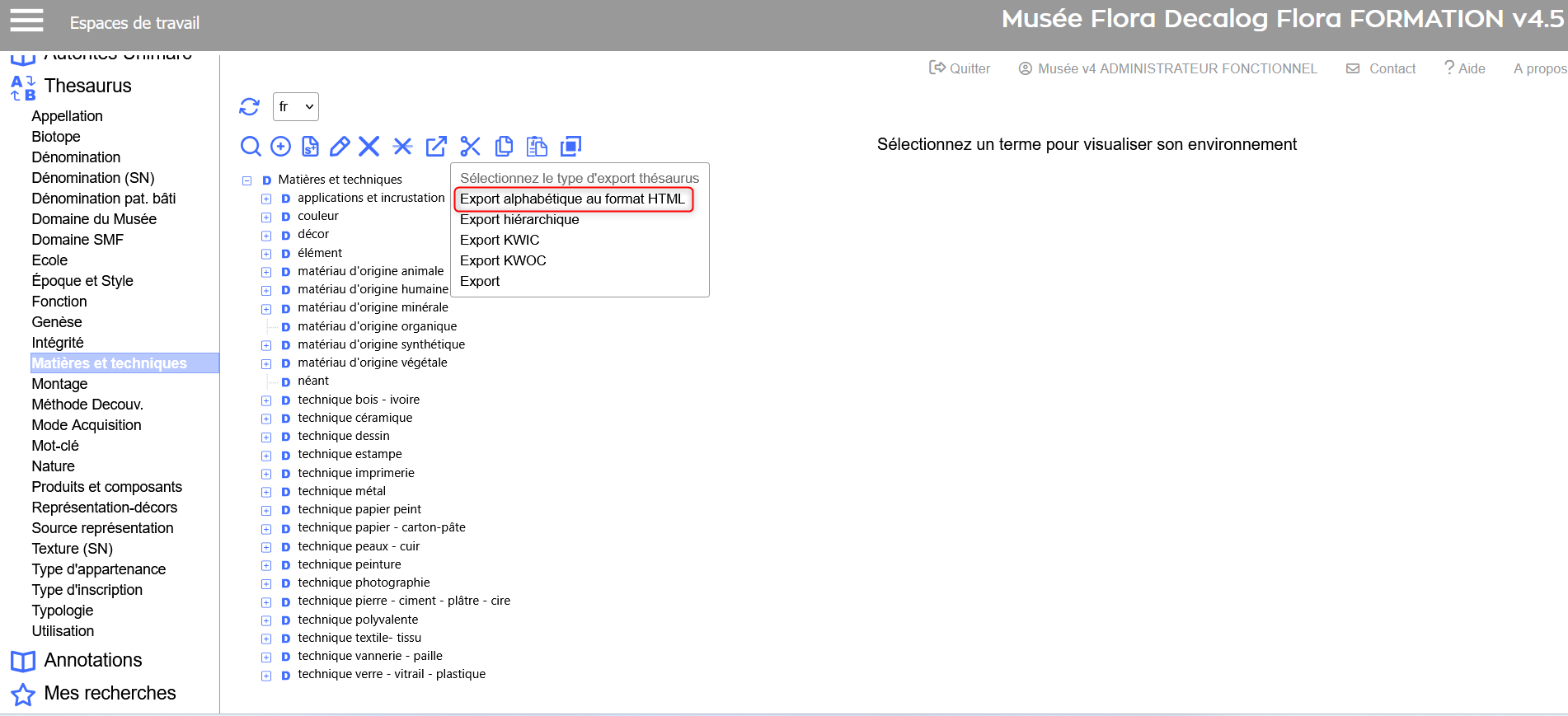Click the Quitter link
Viewport: 1568px width, 716px height.
[969, 68]
